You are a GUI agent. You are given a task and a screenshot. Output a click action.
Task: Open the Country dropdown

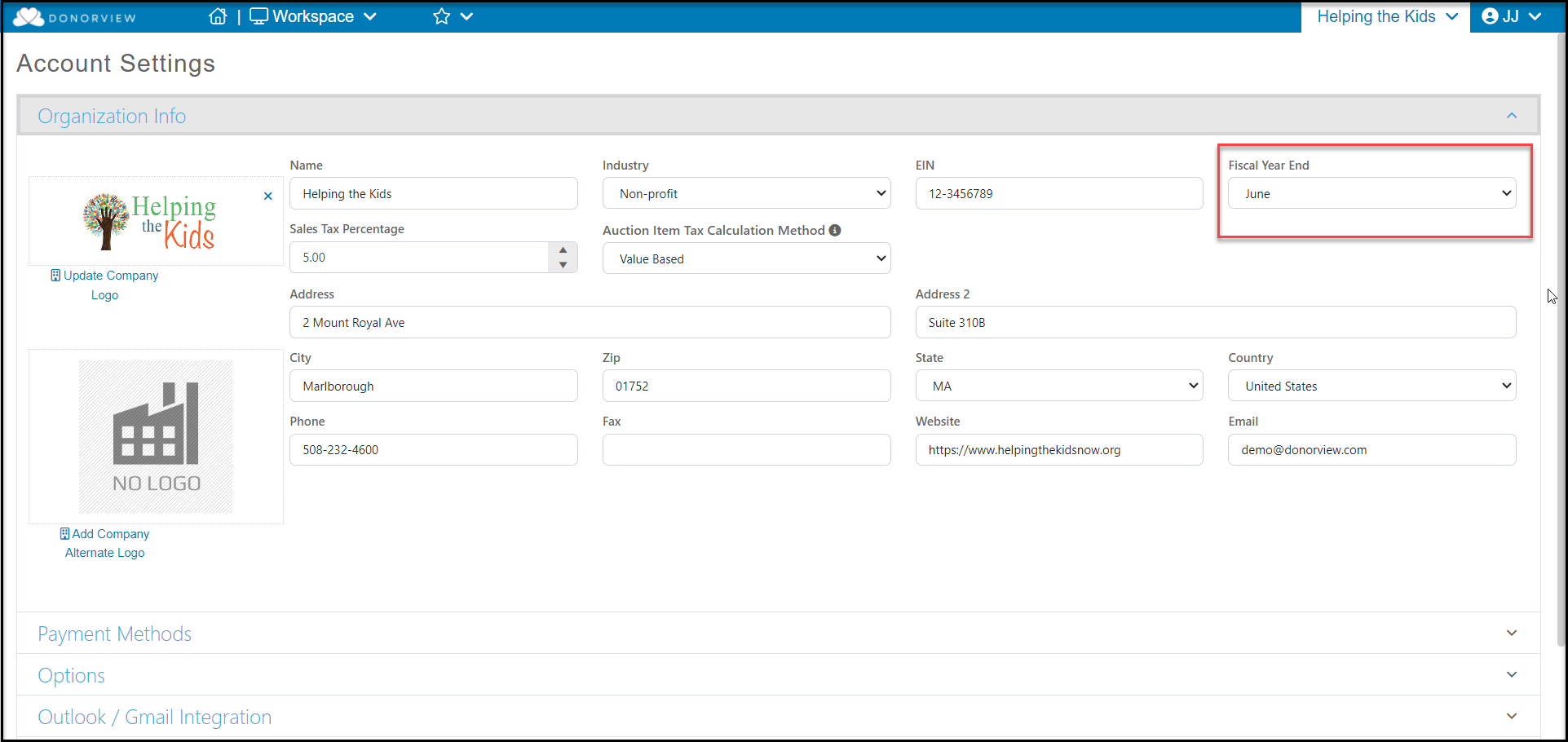pyautogui.click(x=1372, y=386)
